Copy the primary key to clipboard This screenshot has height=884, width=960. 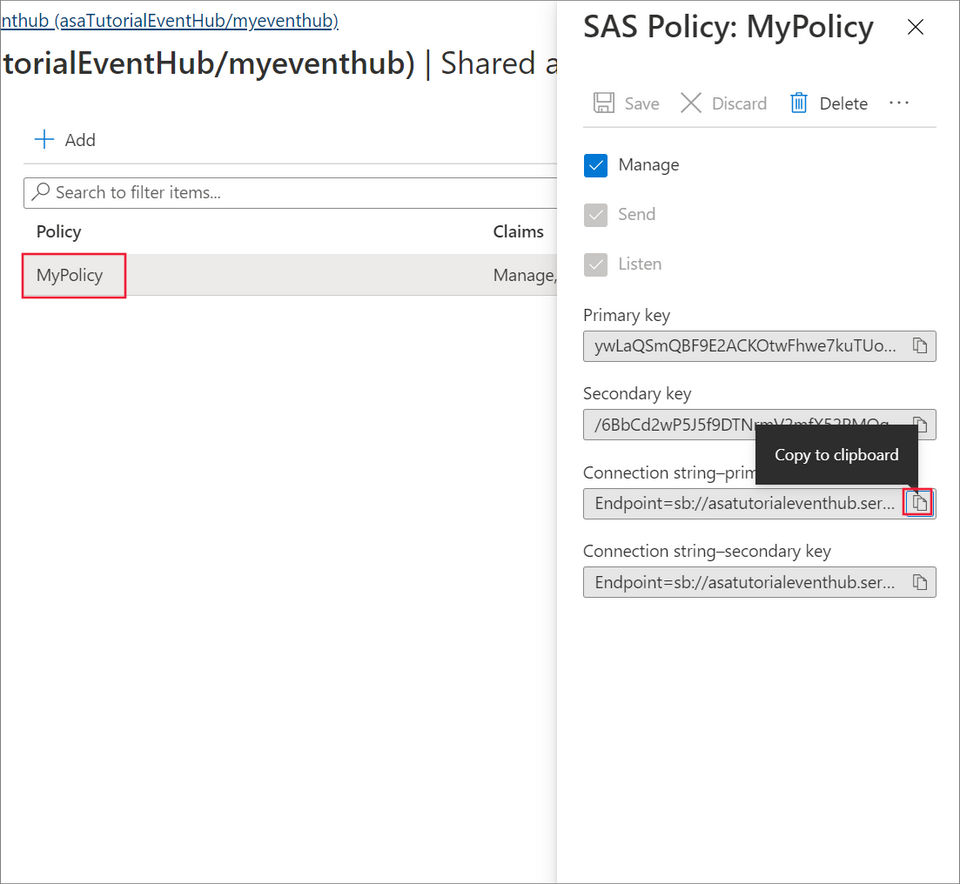[x=920, y=346]
